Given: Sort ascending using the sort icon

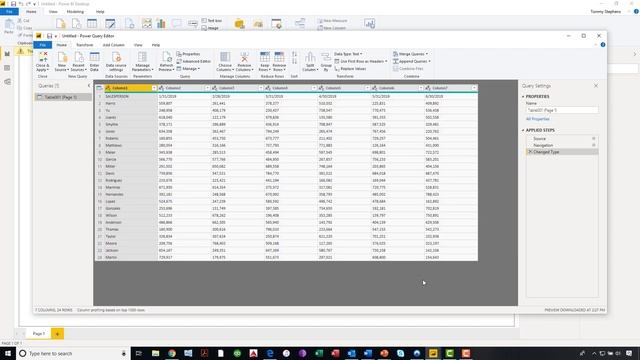Looking at the screenshot, I should 294,54.
